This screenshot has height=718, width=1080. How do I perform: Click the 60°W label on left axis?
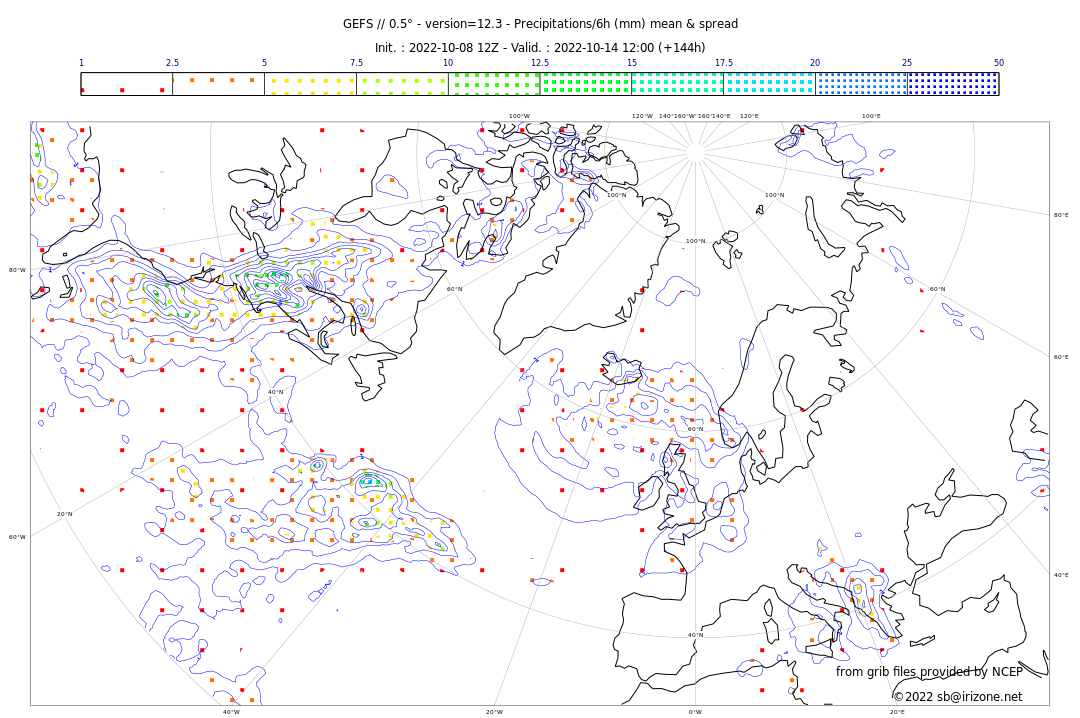coord(17,537)
